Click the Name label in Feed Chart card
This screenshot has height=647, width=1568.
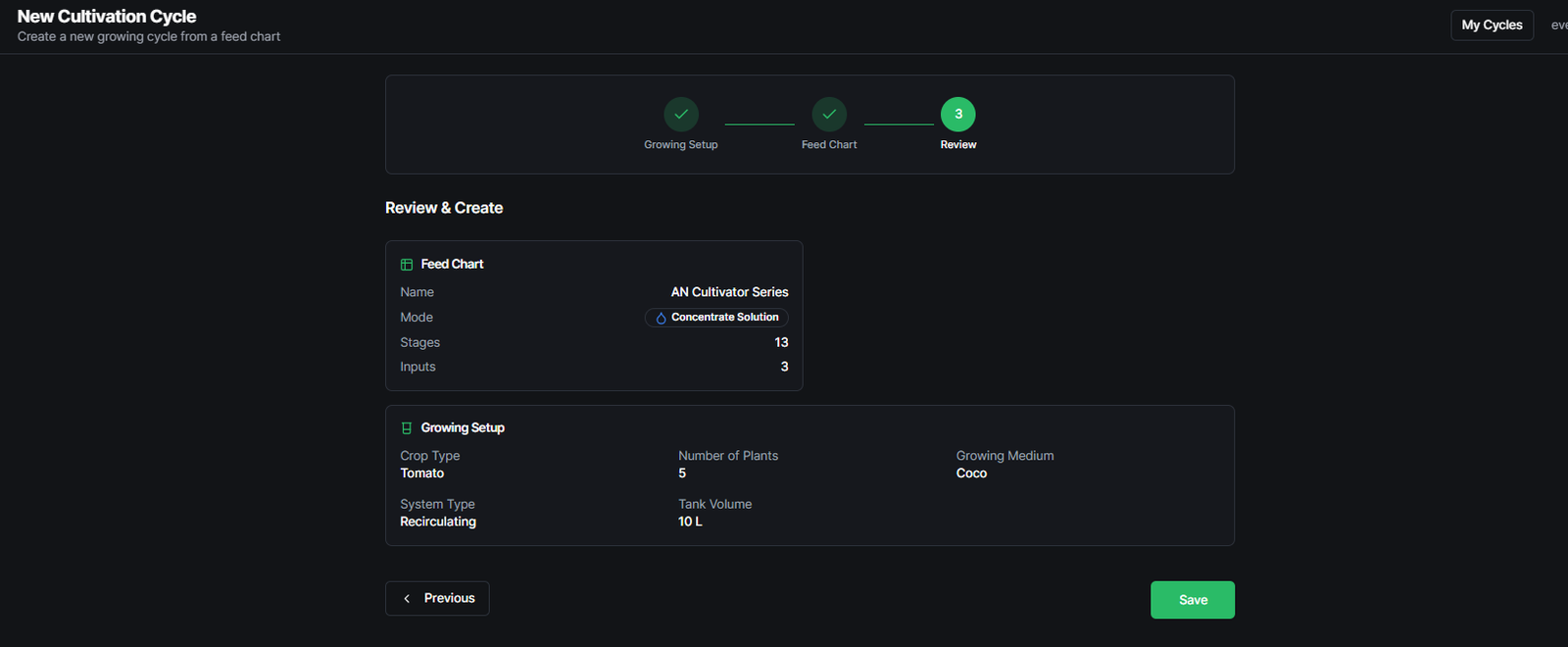(x=416, y=292)
